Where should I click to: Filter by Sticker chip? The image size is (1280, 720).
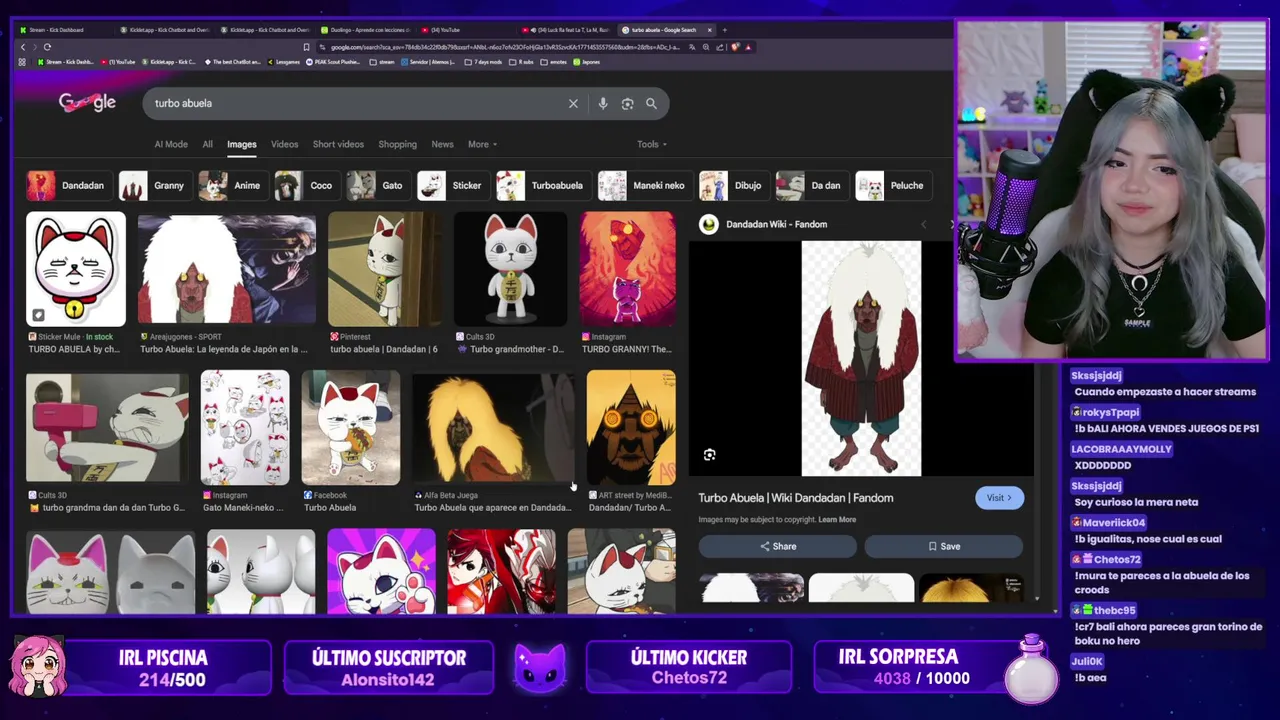coord(452,185)
